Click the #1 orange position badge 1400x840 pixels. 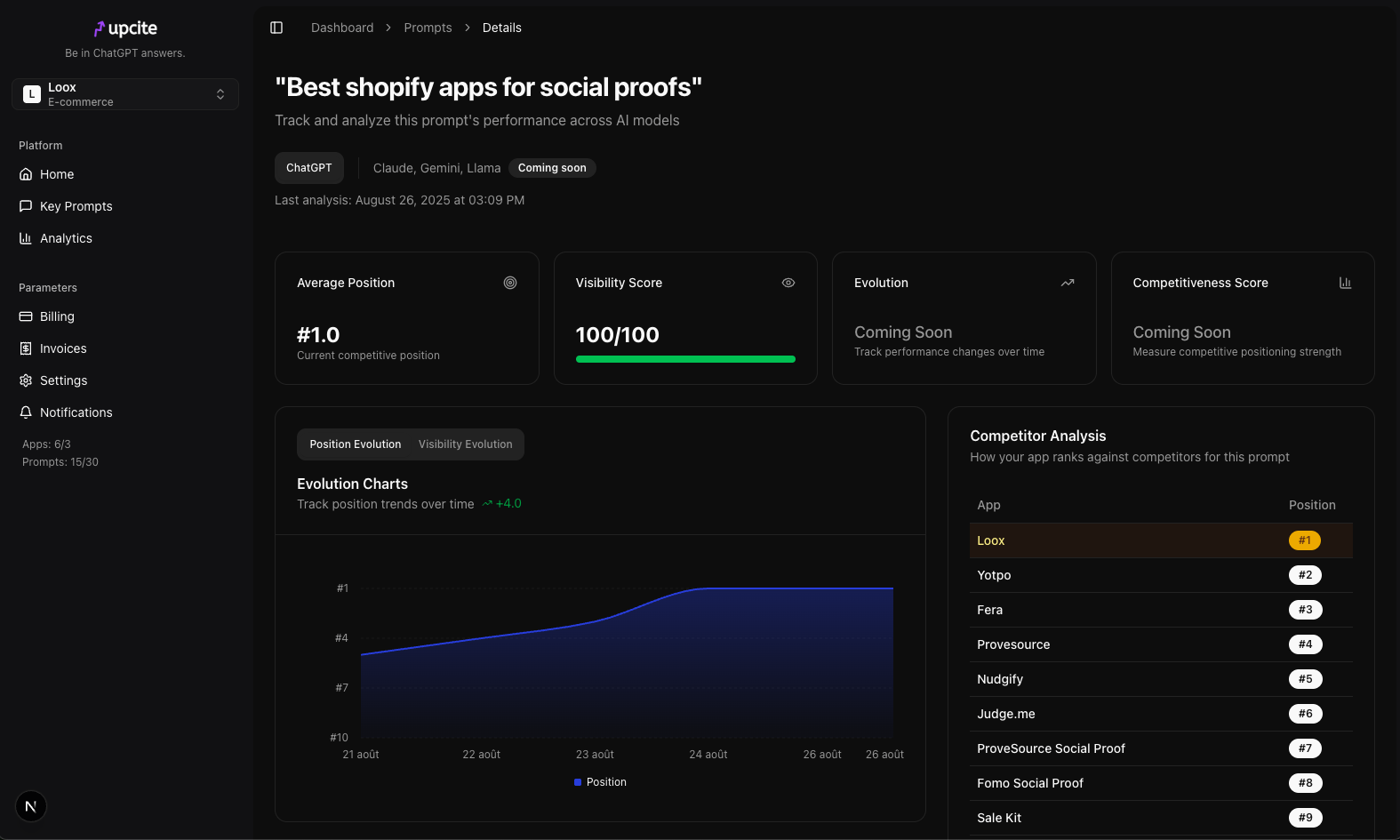tap(1305, 540)
